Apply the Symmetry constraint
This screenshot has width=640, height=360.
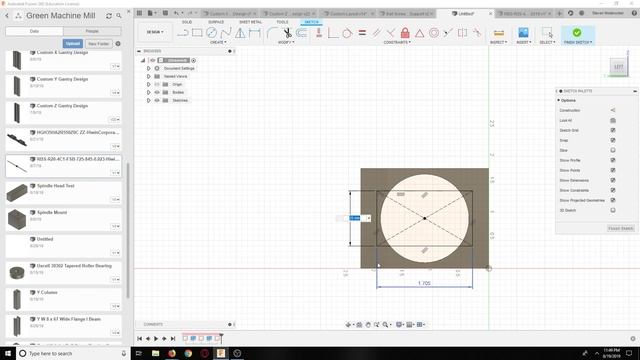coord(462,33)
